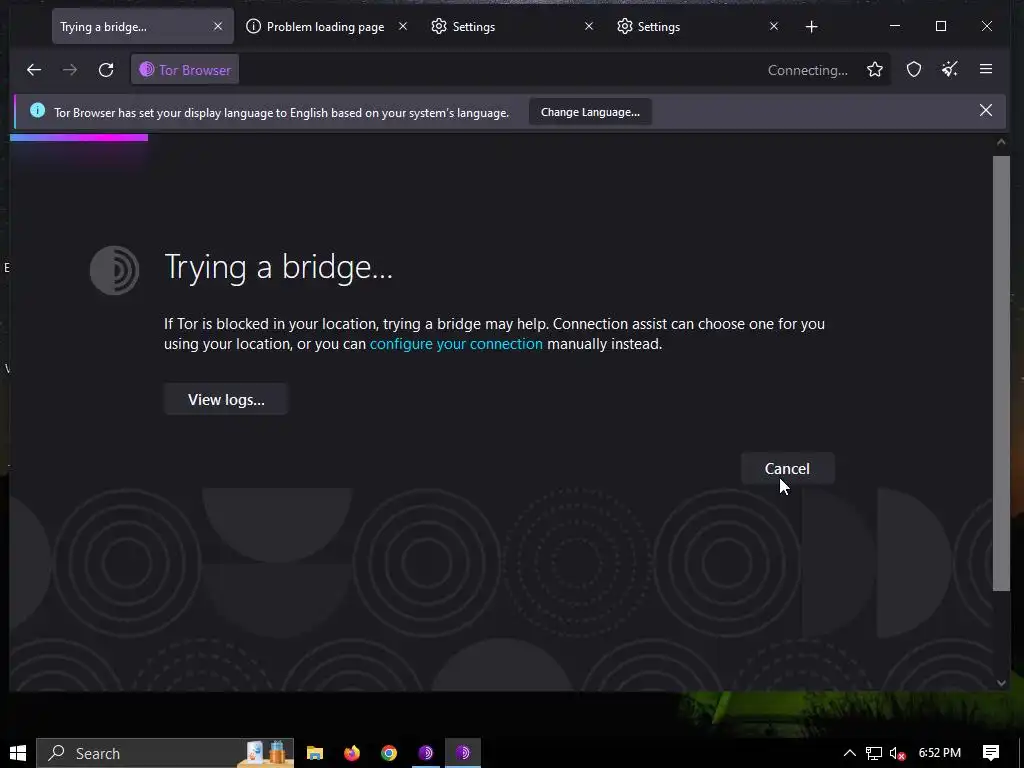The height and width of the screenshot is (768, 1024).
Task: Go back with the back arrow
Action: click(x=34, y=70)
